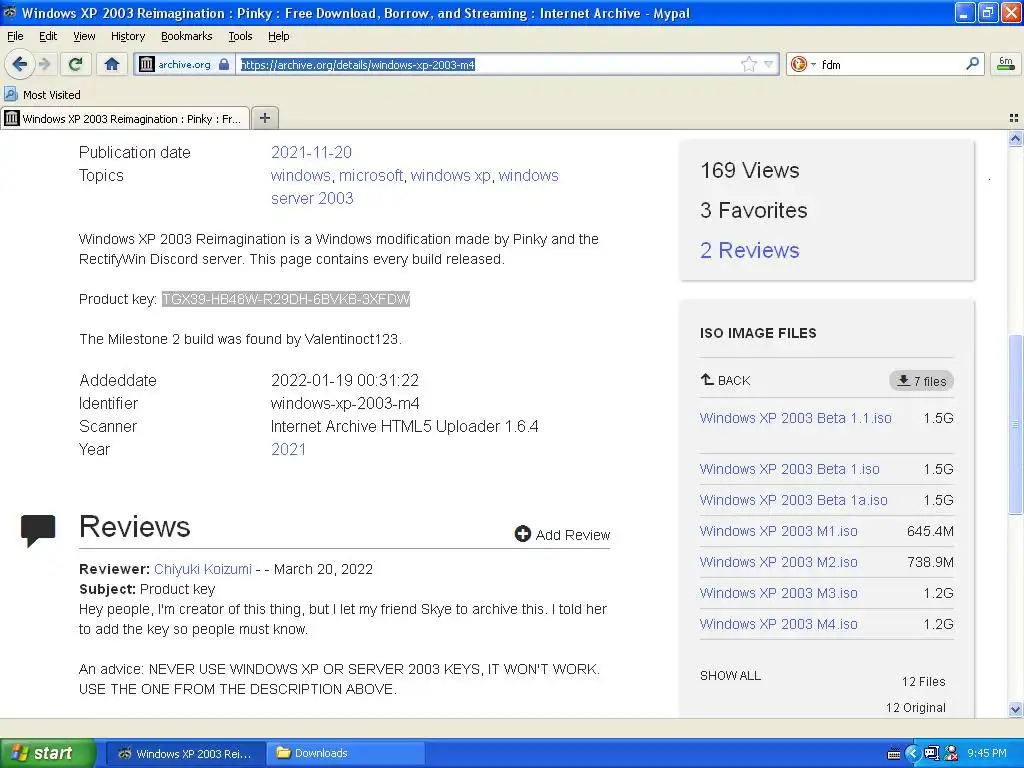Bookmark this page with the star icon

click(x=748, y=64)
